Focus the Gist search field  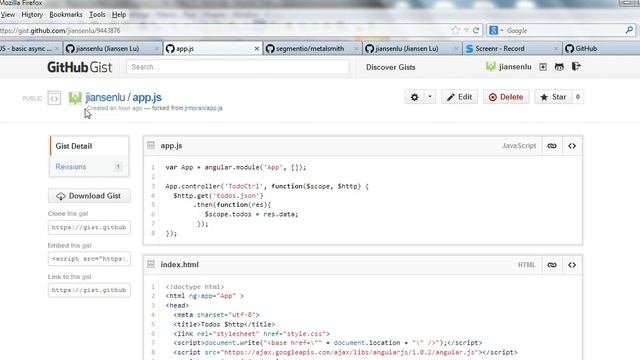(238, 67)
